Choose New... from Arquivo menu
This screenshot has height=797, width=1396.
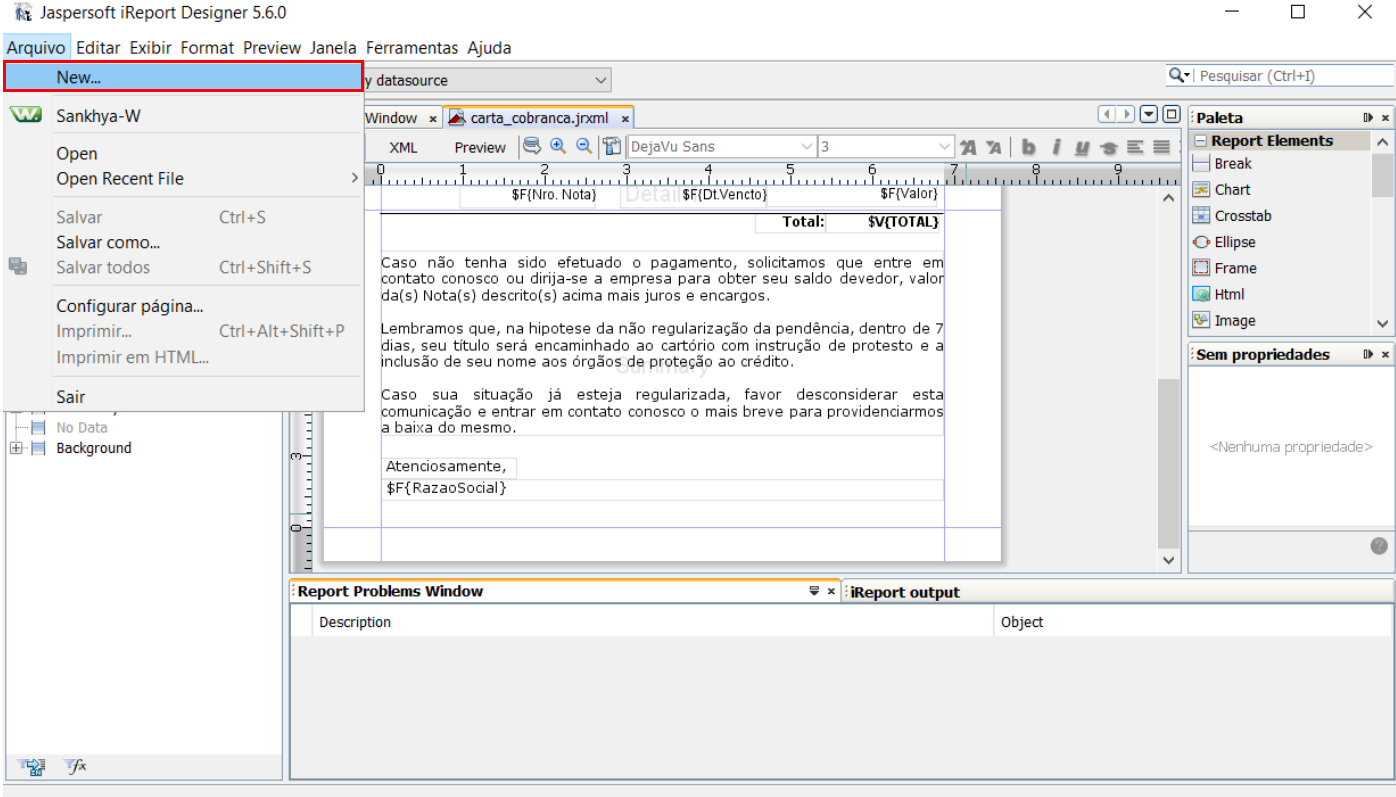click(x=183, y=77)
